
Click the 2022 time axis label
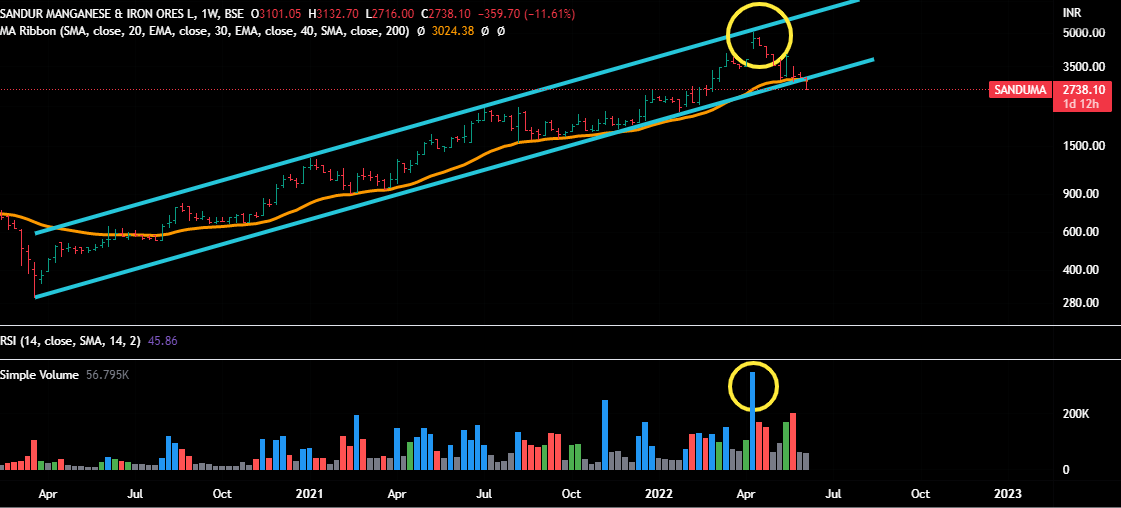(658, 494)
